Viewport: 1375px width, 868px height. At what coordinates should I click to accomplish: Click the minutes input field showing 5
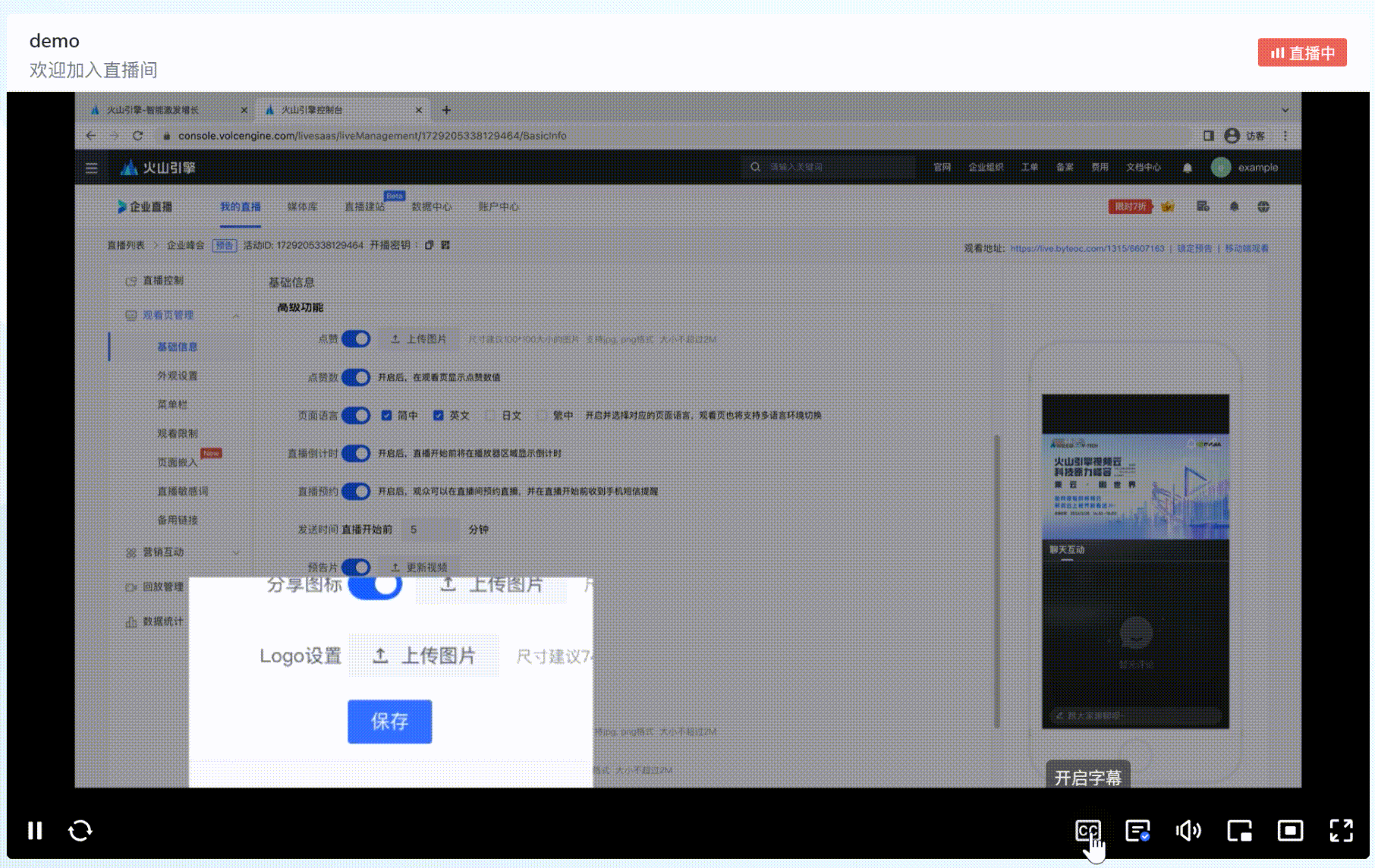click(x=429, y=529)
